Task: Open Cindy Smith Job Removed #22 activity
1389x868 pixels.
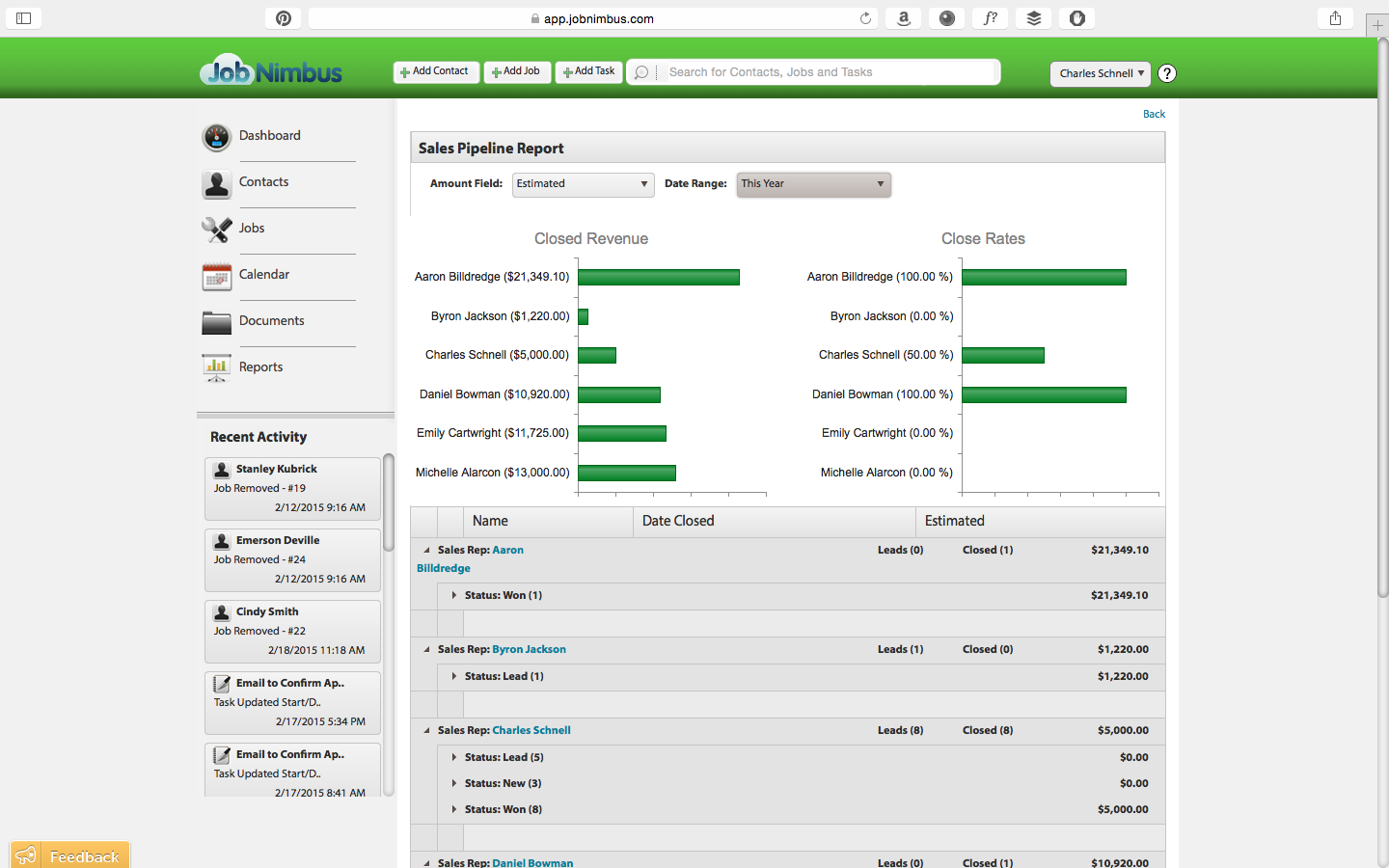Action: tap(292, 632)
